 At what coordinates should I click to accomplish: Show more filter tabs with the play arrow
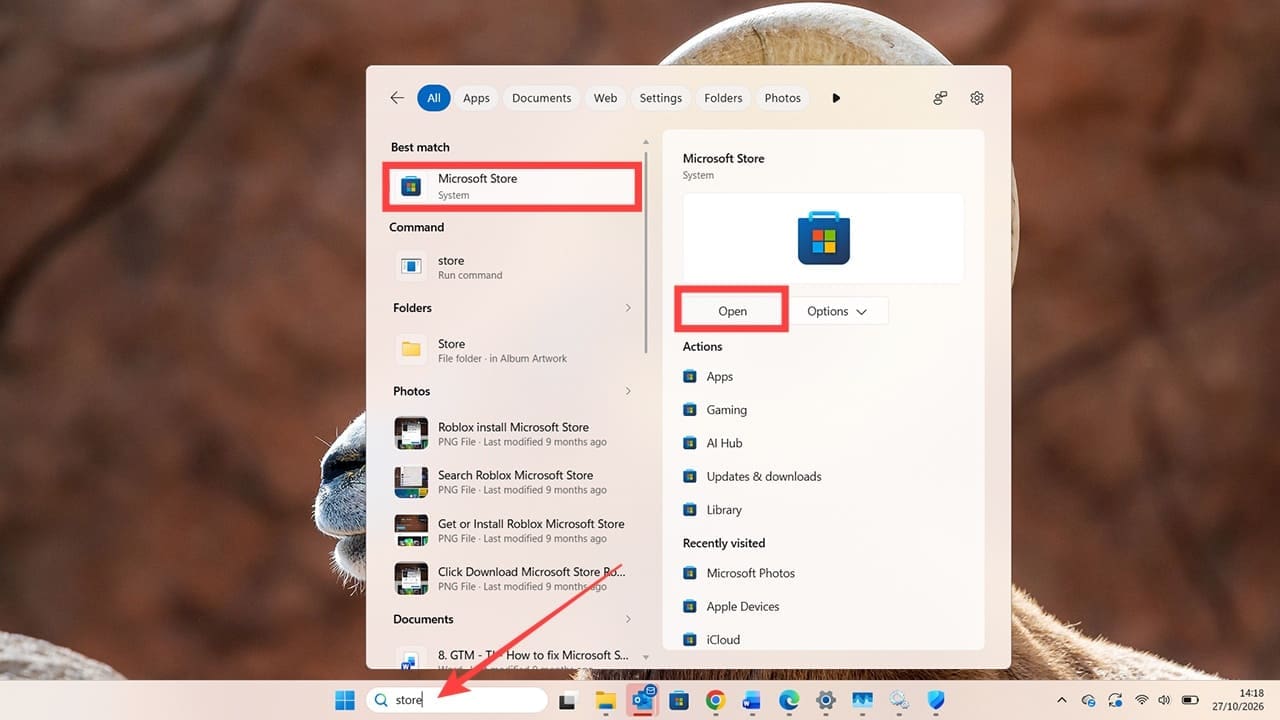click(836, 98)
